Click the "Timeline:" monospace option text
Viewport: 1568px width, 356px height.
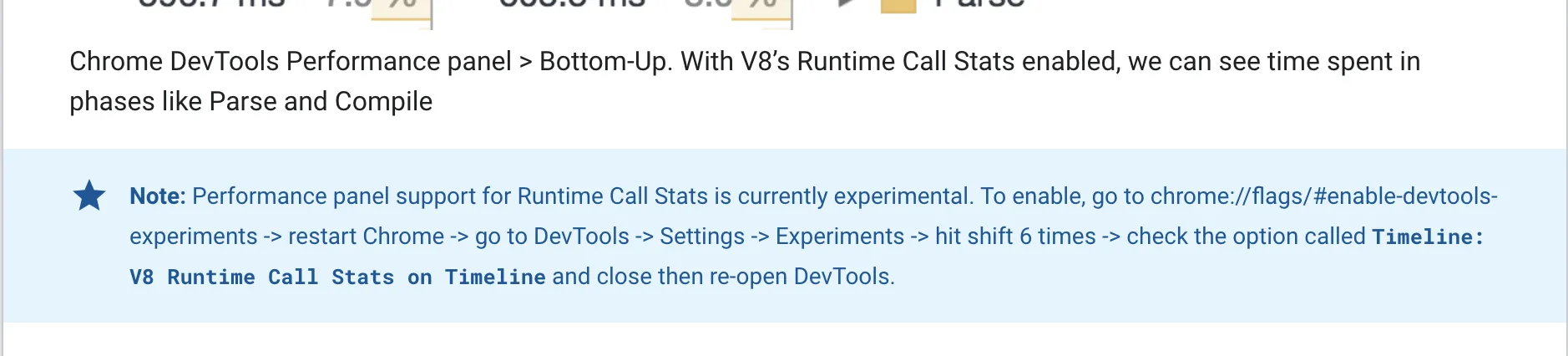click(1428, 237)
